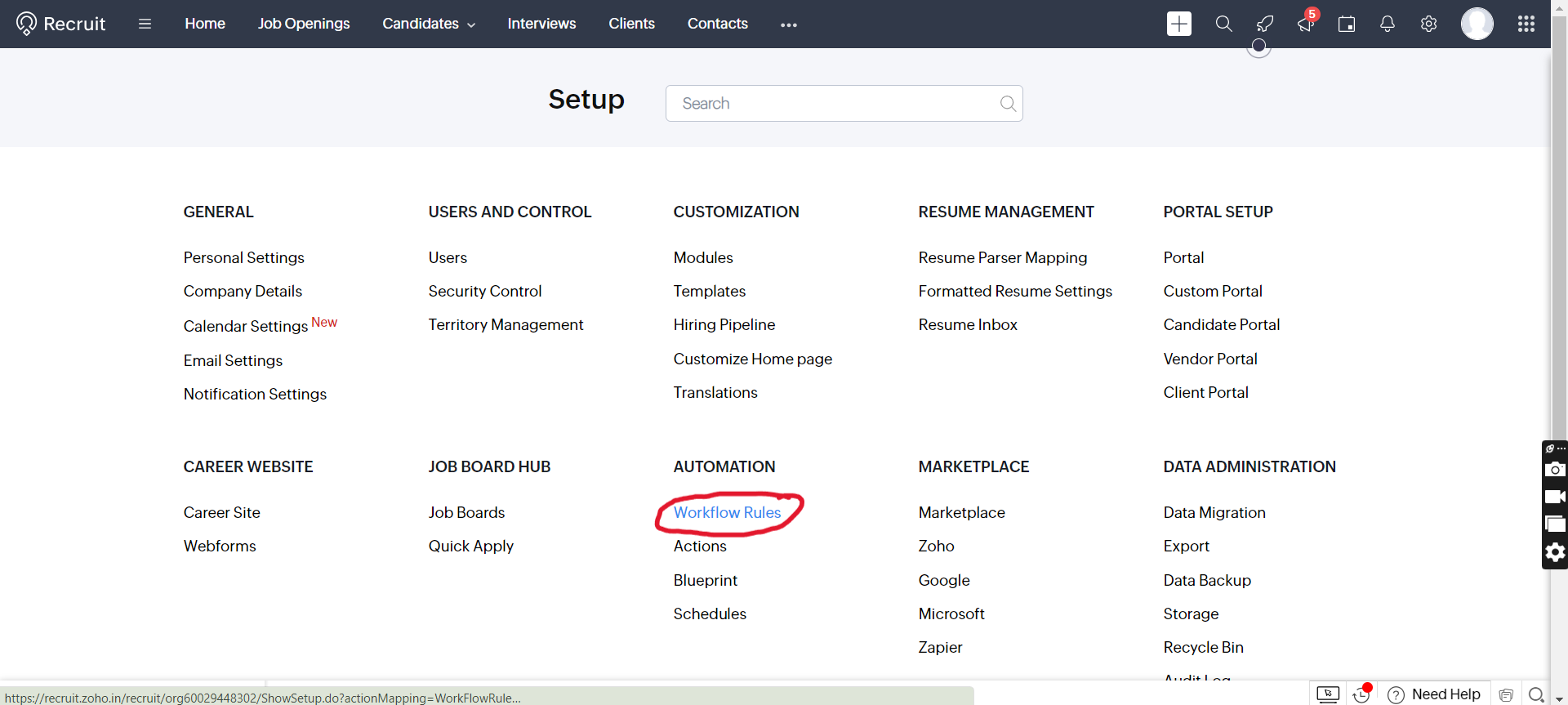
Task: Click the Zoho Recruit logo
Action: (60, 24)
